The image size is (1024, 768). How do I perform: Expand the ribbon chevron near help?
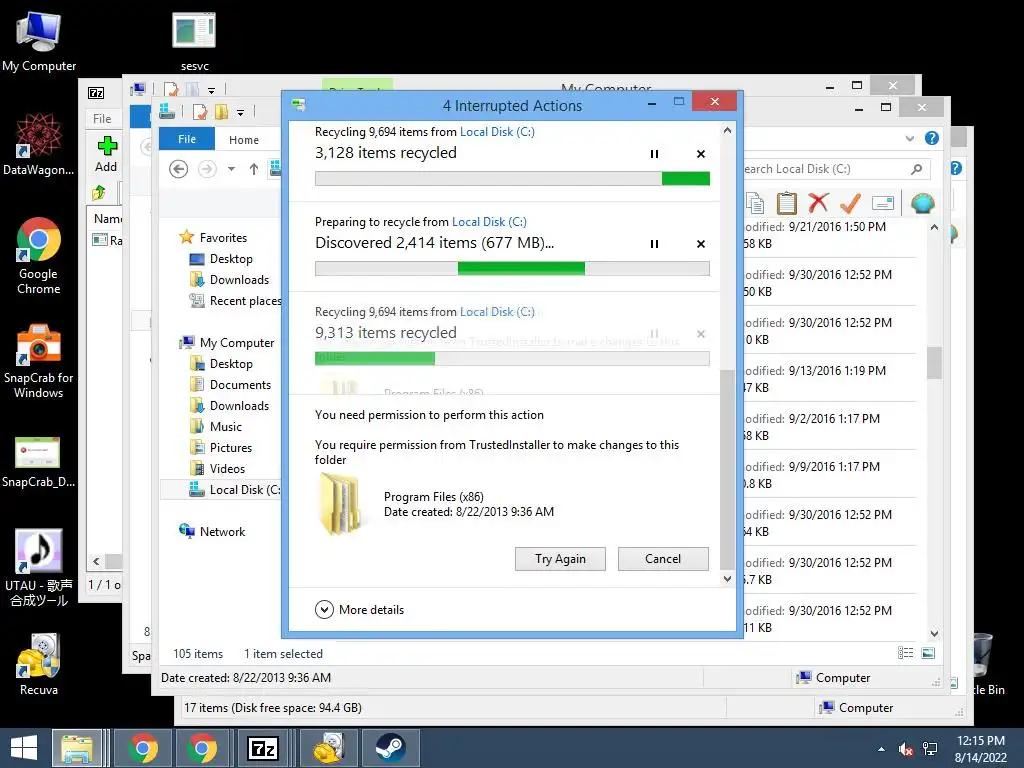(910, 138)
